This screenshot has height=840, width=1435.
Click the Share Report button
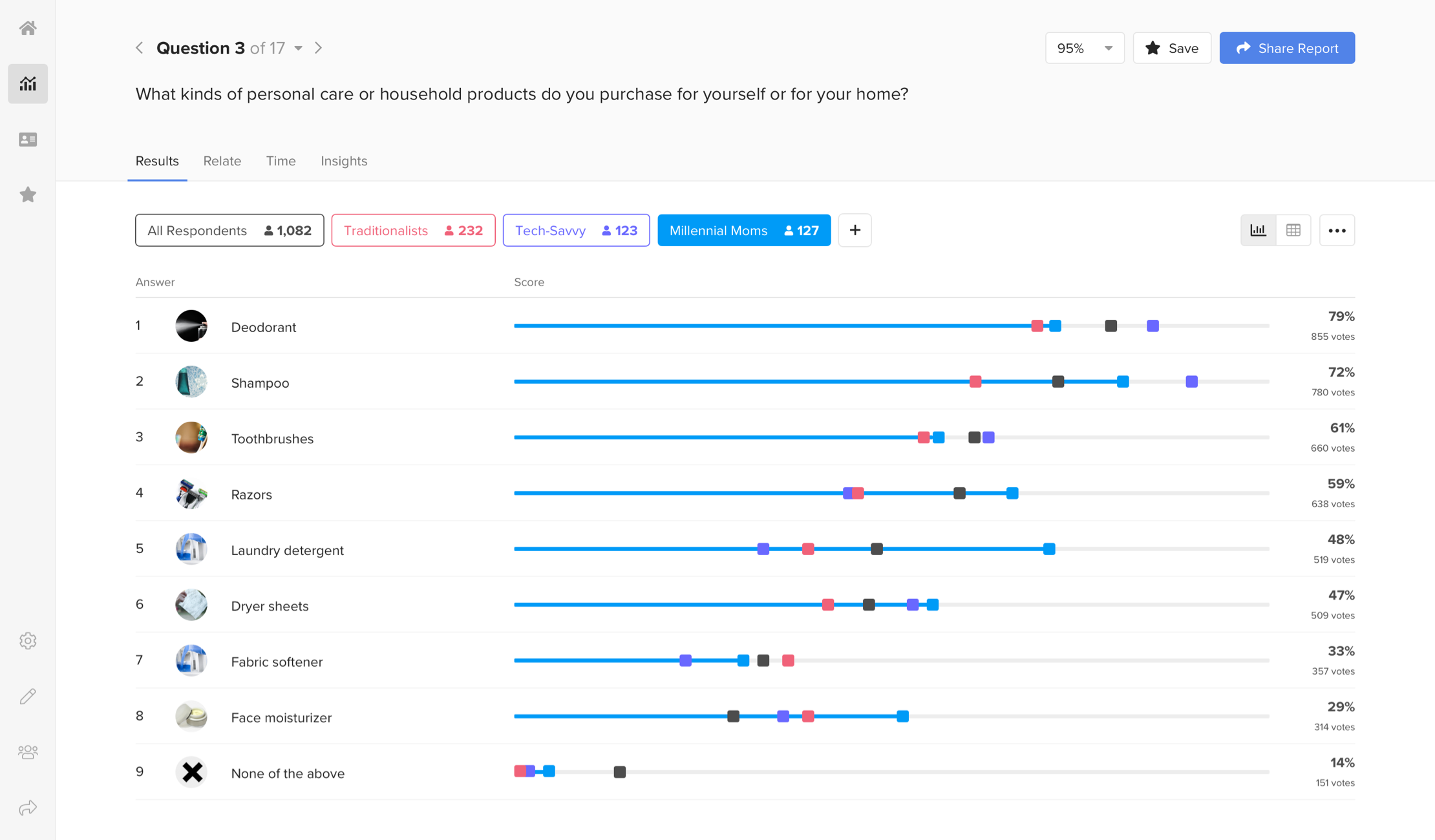(x=1286, y=48)
